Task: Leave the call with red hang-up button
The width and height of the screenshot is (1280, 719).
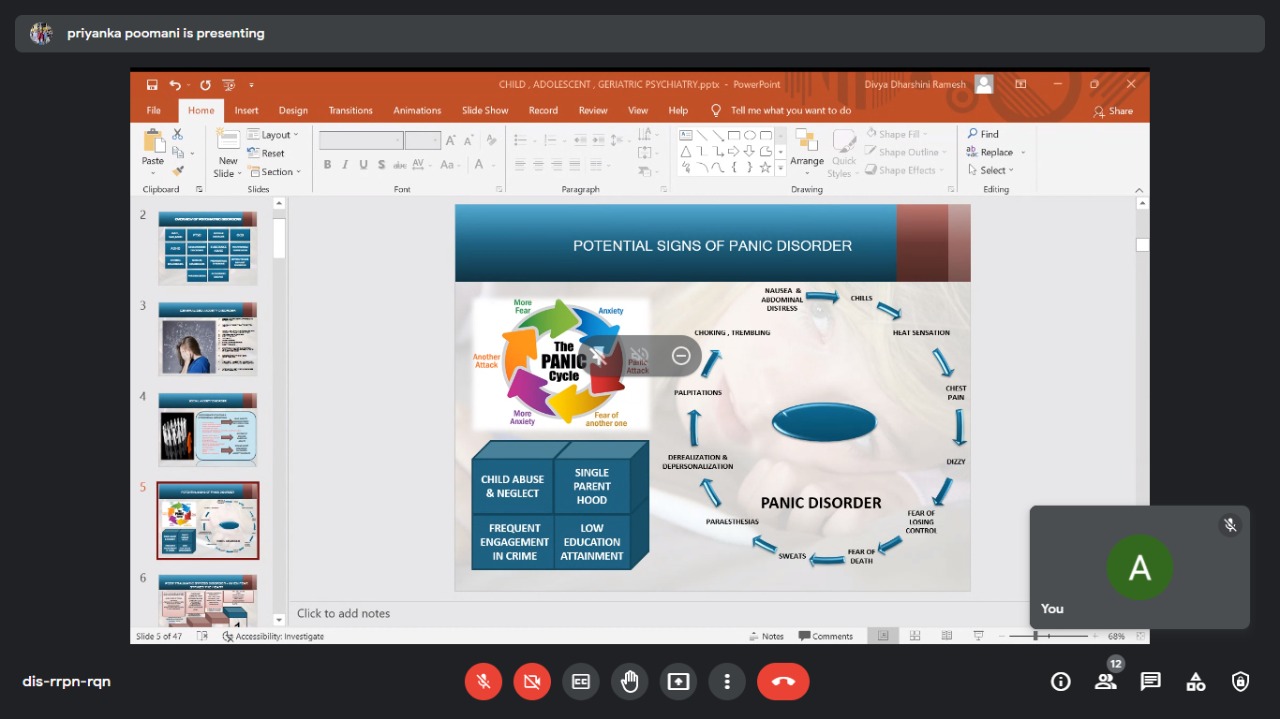Action: (x=783, y=681)
